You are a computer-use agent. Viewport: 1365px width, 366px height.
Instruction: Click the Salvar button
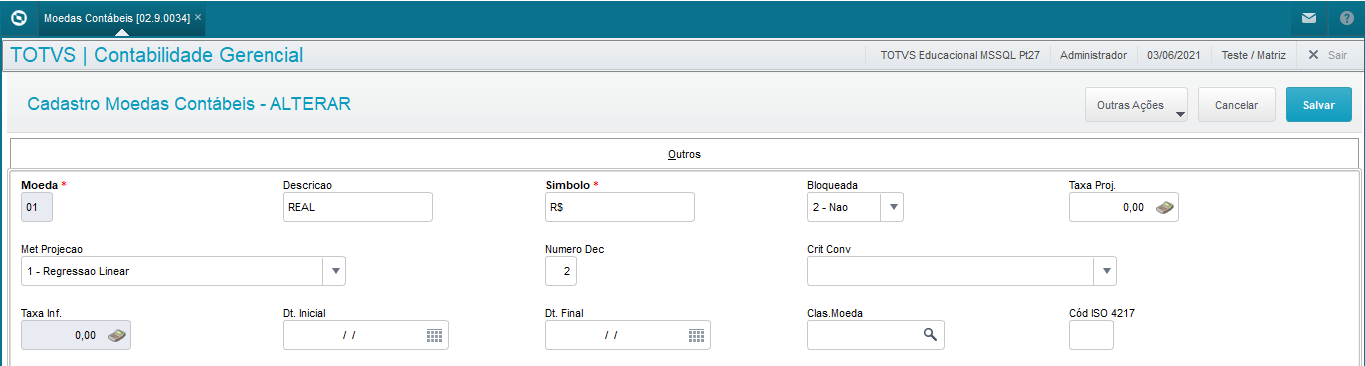(1318, 105)
